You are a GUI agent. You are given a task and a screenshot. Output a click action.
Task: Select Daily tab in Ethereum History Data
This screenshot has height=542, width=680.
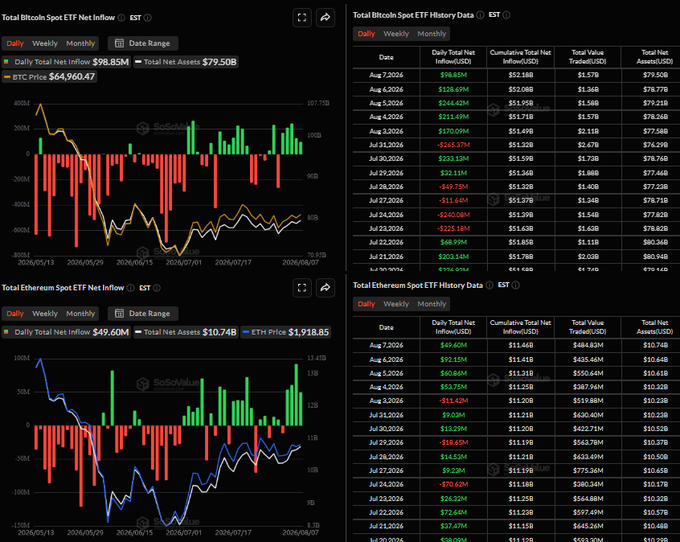click(x=366, y=304)
